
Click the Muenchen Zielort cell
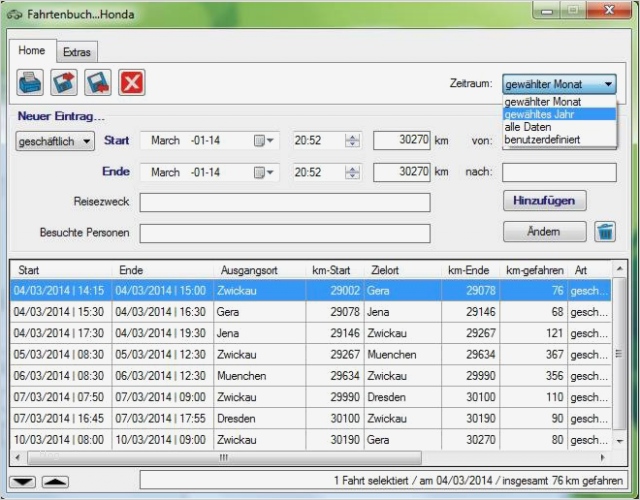point(402,354)
